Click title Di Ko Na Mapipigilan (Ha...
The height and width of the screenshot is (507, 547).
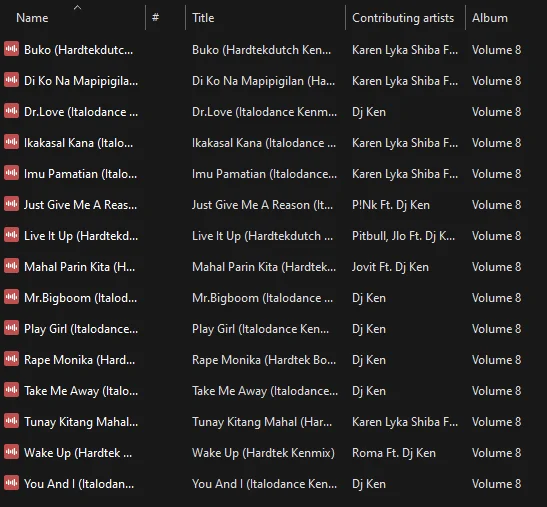(x=264, y=81)
